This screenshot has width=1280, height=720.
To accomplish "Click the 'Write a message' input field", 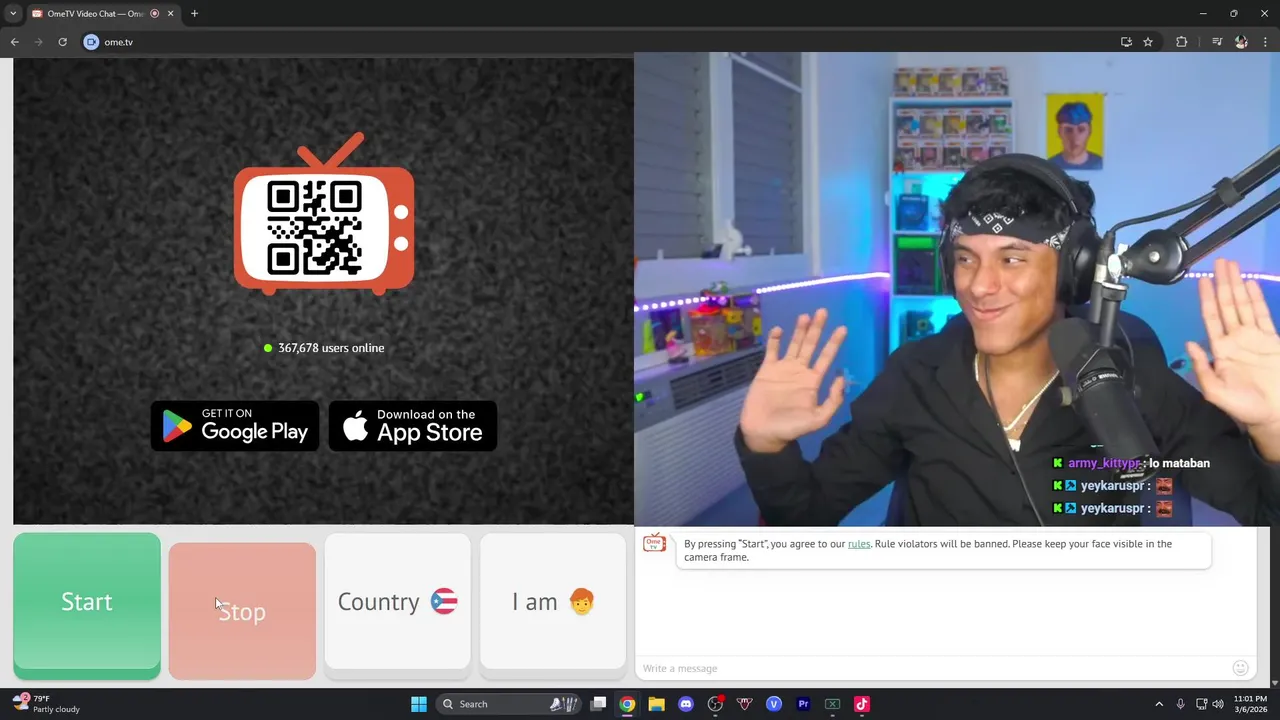I will (x=935, y=668).
